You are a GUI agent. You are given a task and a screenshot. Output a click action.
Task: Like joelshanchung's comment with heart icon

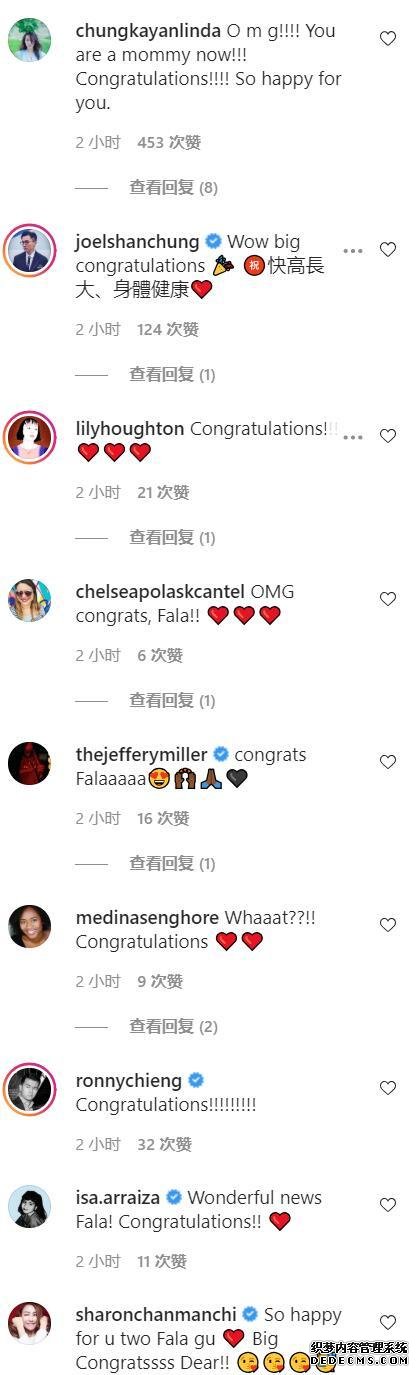pyautogui.click(x=388, y=250)
